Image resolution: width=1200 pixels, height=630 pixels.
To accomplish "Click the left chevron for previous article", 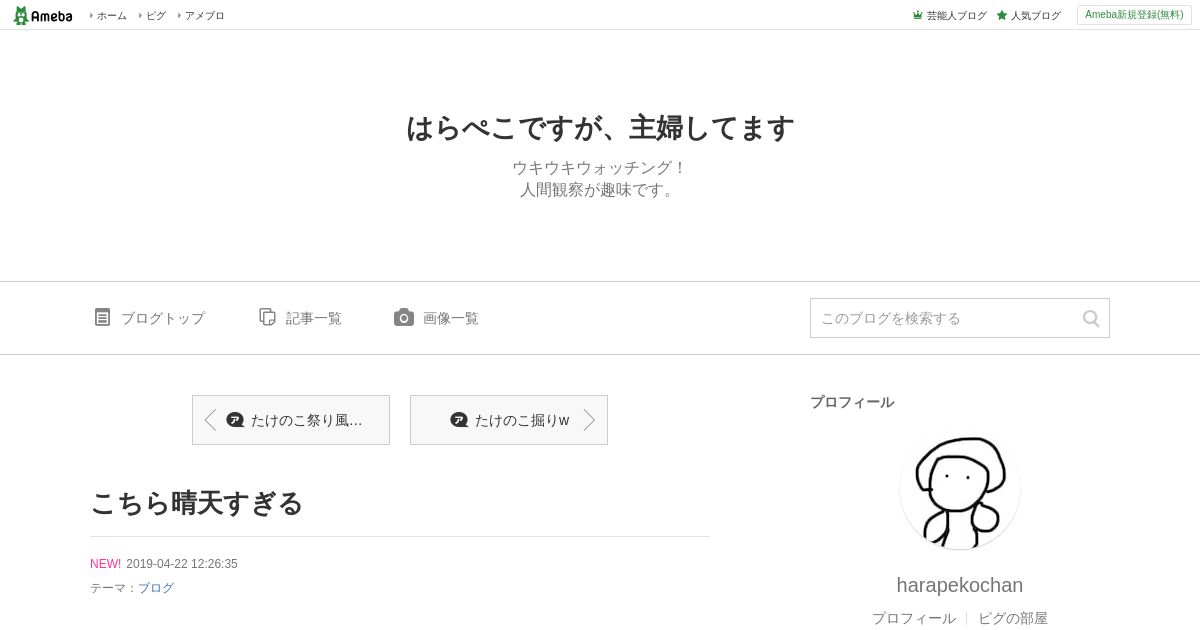I will [210, 420].
